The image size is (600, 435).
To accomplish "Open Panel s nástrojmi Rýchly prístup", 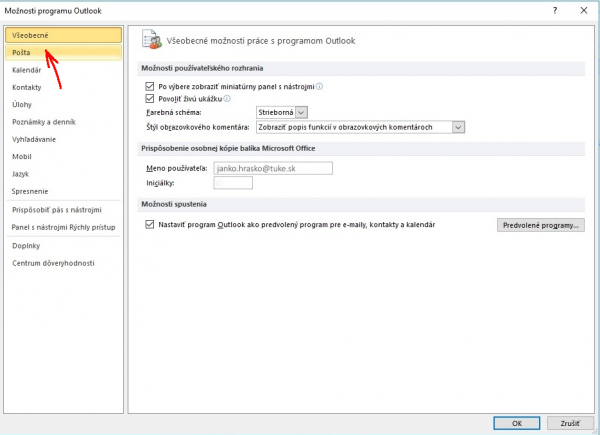I will click(64, 227).
